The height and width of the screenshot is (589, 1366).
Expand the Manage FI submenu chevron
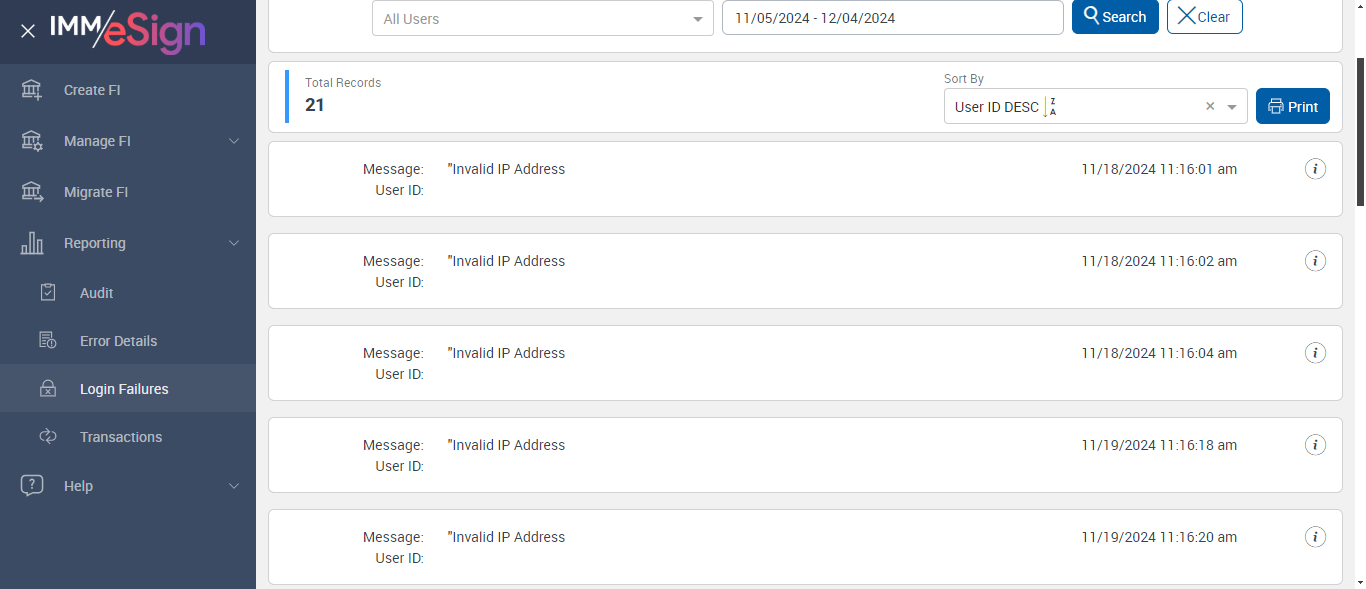coord(234,141)
